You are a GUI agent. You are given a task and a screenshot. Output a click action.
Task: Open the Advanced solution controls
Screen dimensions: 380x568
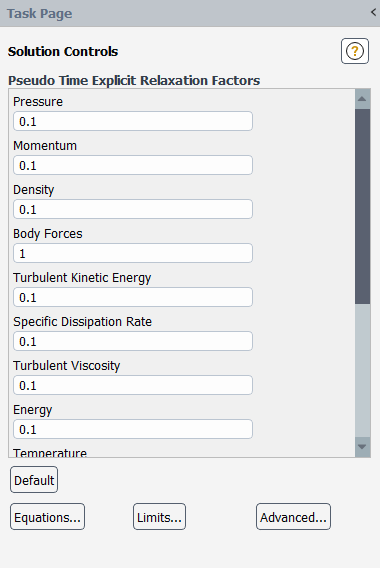293,517
